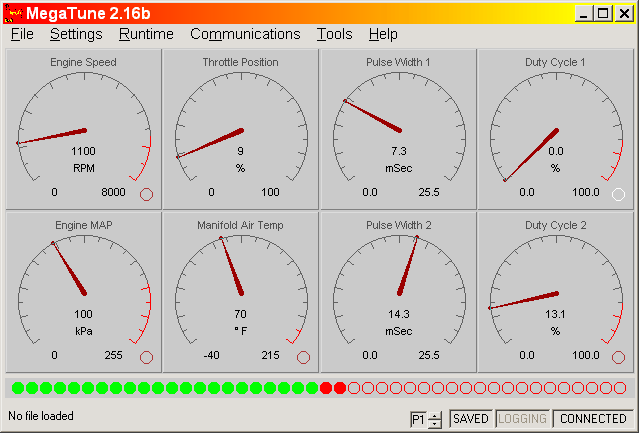Click the 215 max temperature label
639x433 pixels.
[270, 355]
